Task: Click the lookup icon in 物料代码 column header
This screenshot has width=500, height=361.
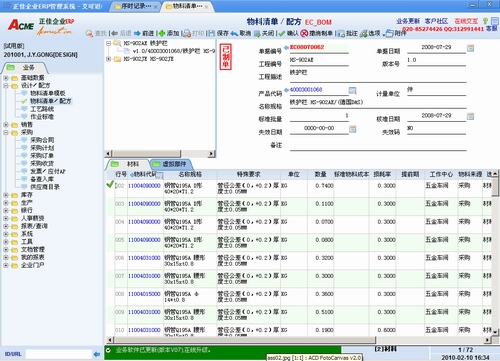Action: pyautogui.click(x=160, y=175)
